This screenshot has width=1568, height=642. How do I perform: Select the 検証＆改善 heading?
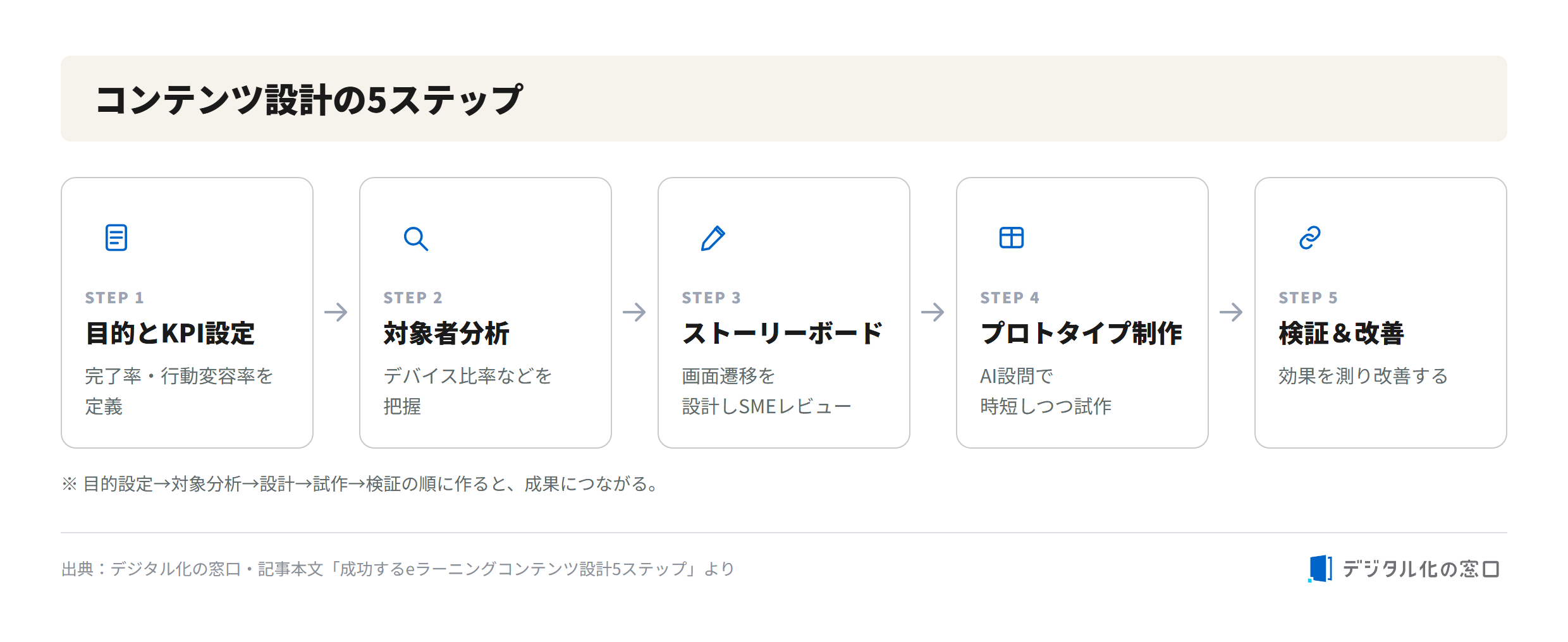[x=1341, y=333]
